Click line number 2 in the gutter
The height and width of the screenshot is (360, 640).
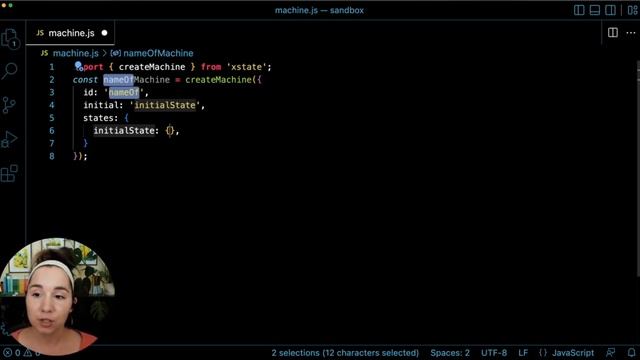coord(52,80)
